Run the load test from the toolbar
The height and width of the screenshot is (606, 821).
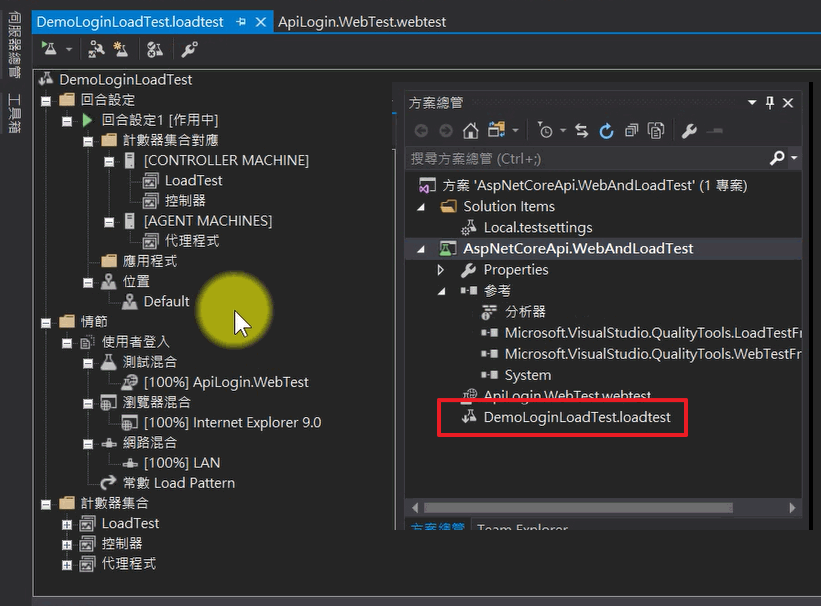click(x=50, y=49)
